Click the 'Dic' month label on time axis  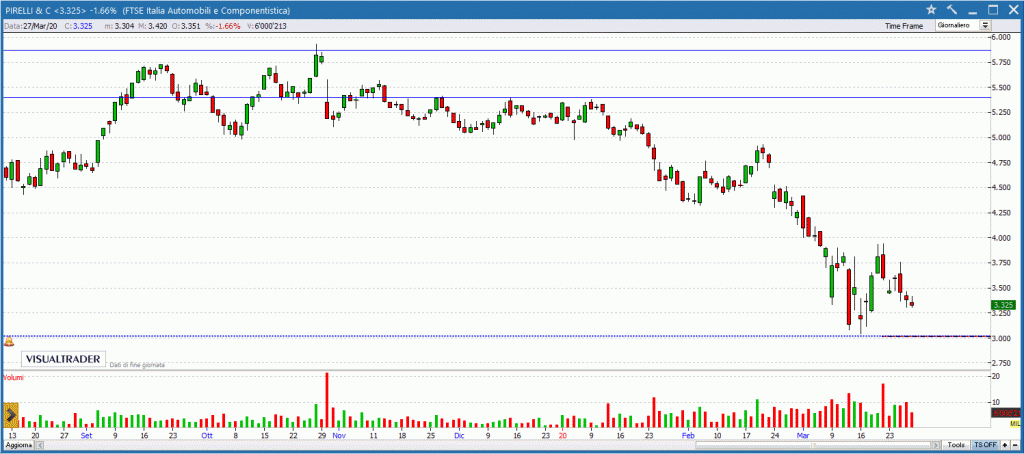click(459, 434)
